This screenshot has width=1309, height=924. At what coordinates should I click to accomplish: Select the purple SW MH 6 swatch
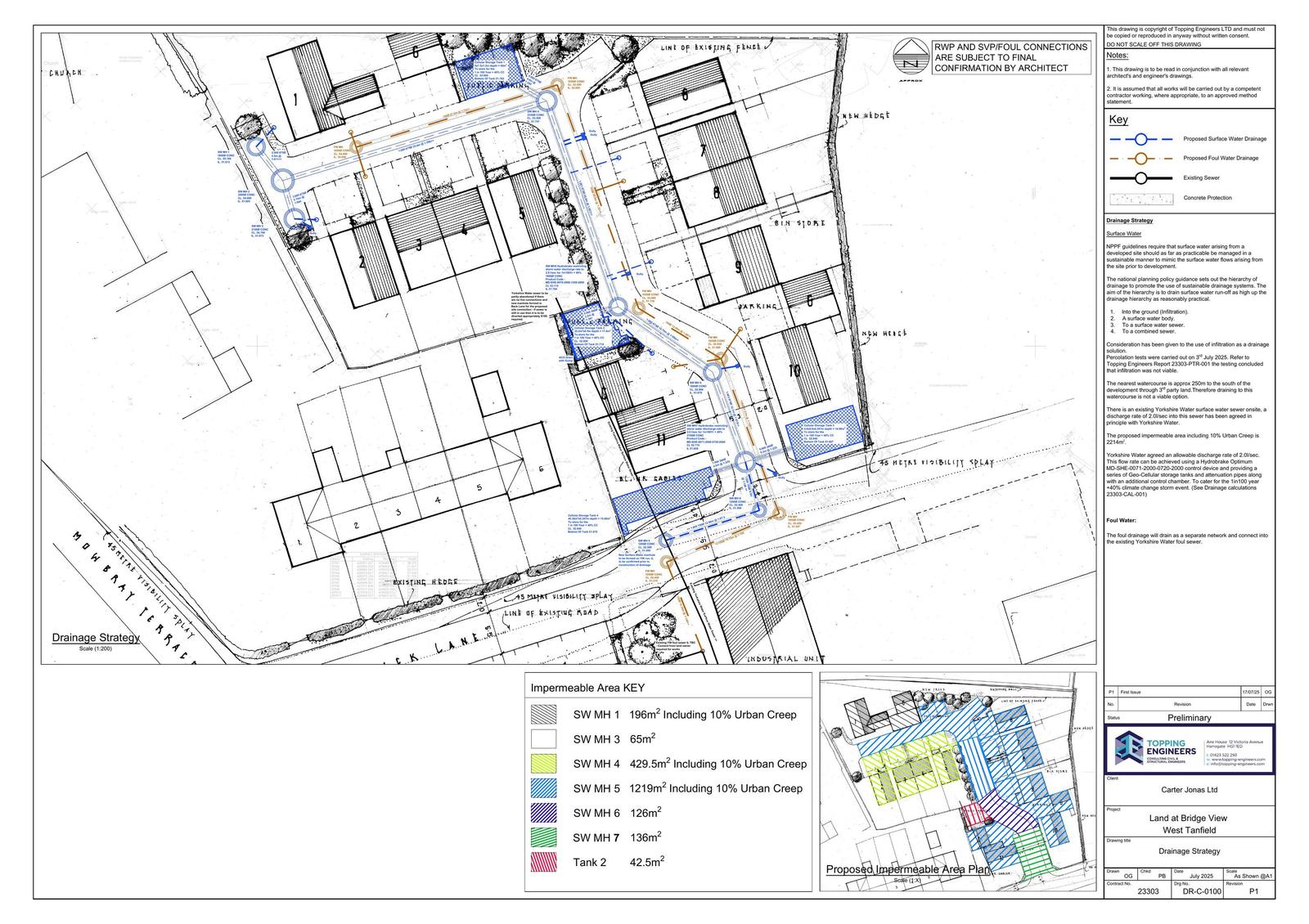(x=543, y=813)
